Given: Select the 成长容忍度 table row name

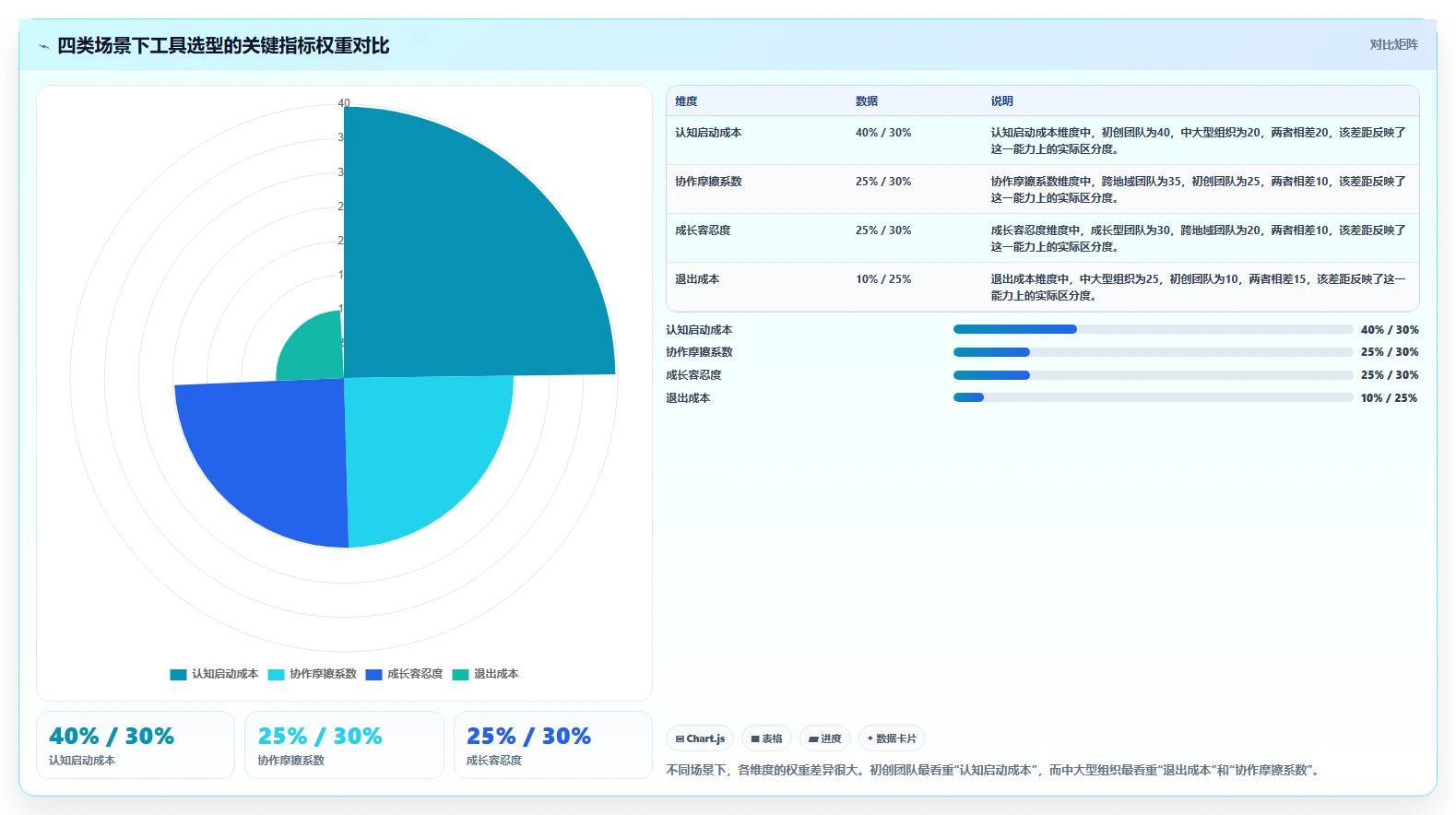Looking at the screenshot, I should tap(703, 230).
